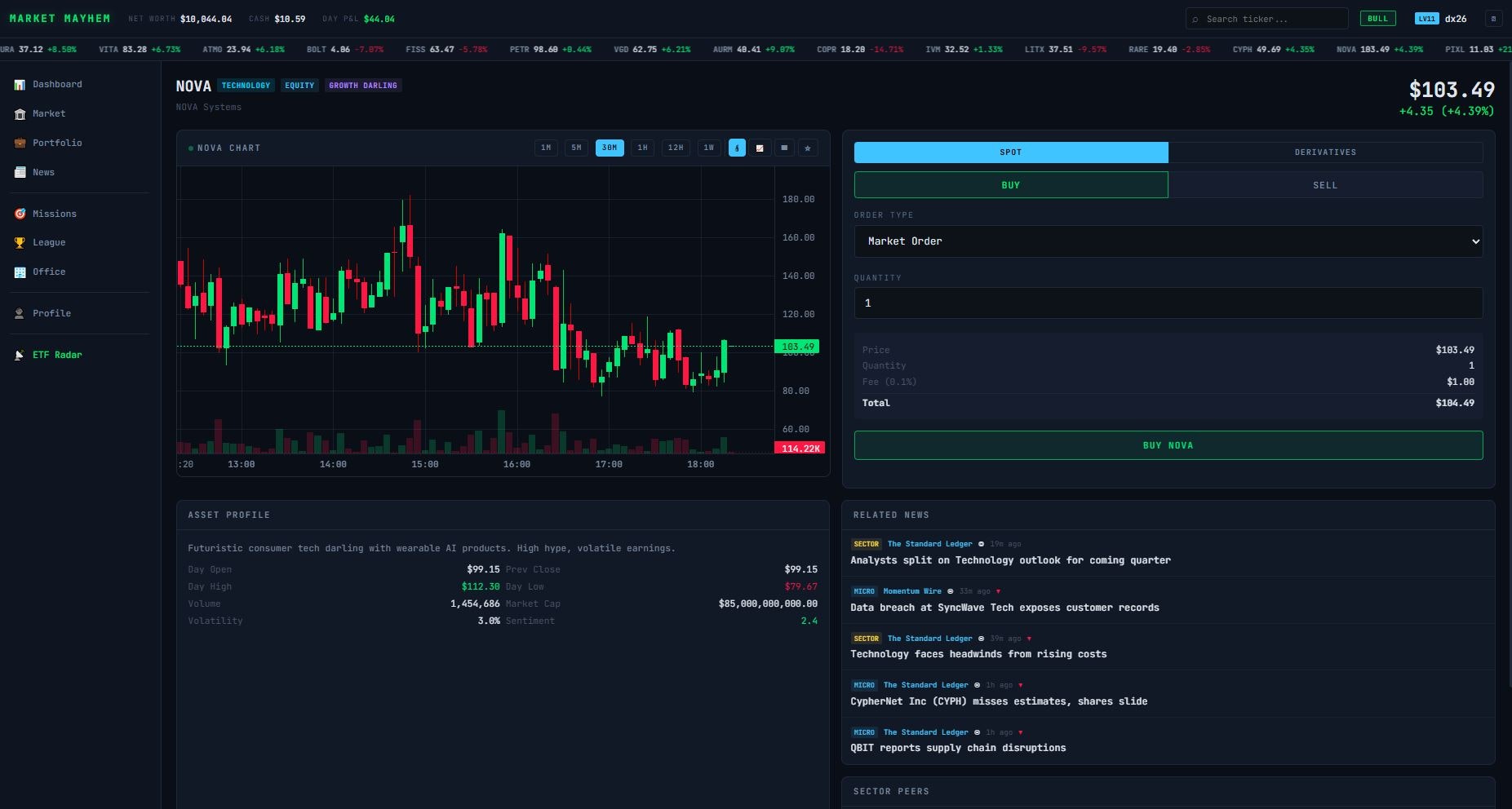Click the Day High $112.30 value
The width and height of the screenshot is (1512, 809).
[x=481, y=586]
